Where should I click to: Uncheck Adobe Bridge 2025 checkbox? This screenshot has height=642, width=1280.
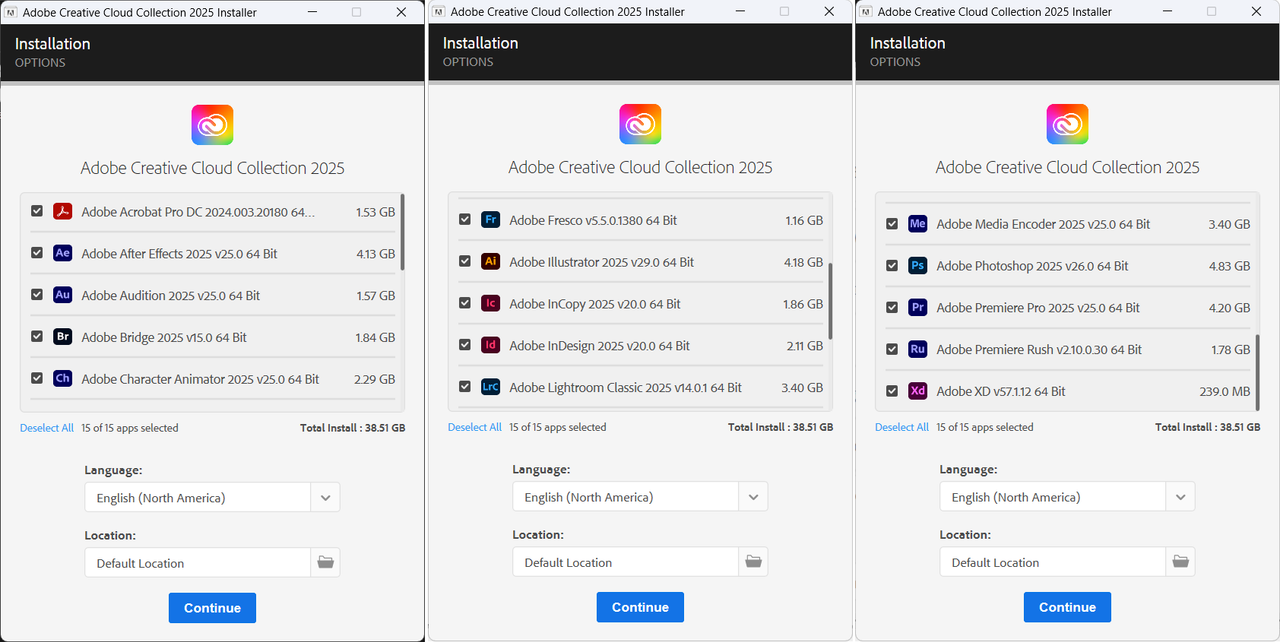[x=37, y=337]
